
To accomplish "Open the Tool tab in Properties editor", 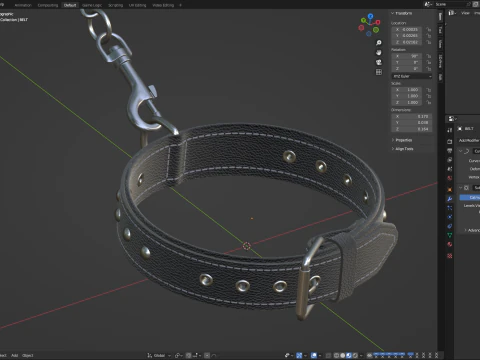I will click(450, 130).
